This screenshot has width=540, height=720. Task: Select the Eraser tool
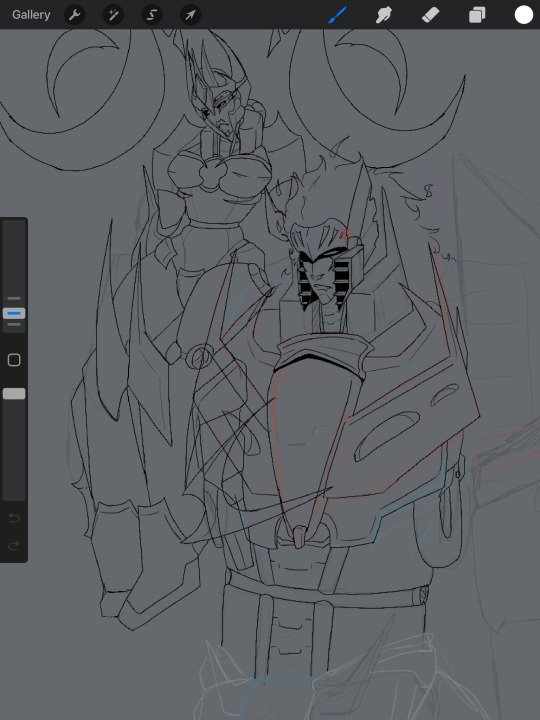pyautogui.click(x=430, y=15)
